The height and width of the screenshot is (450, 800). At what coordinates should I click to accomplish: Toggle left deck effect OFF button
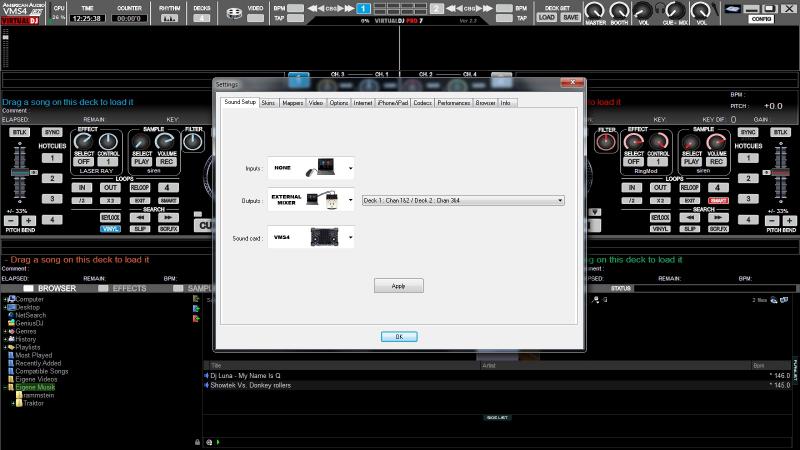[x=83, y=162]
